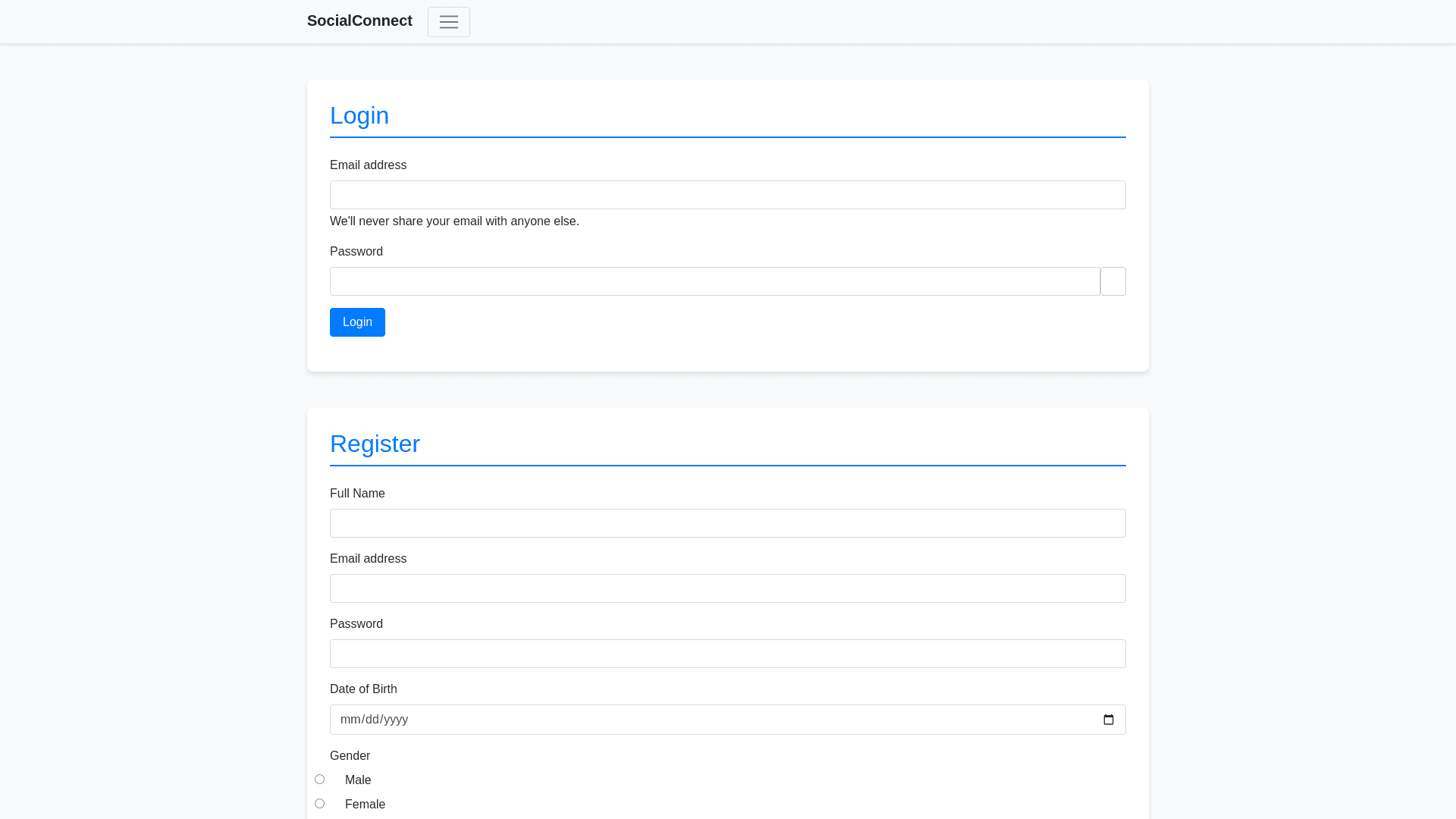Open the Date of Birth calendar picker
Image resolution: width=1456 pixels, height=819 pixels.
(1108, 720)
